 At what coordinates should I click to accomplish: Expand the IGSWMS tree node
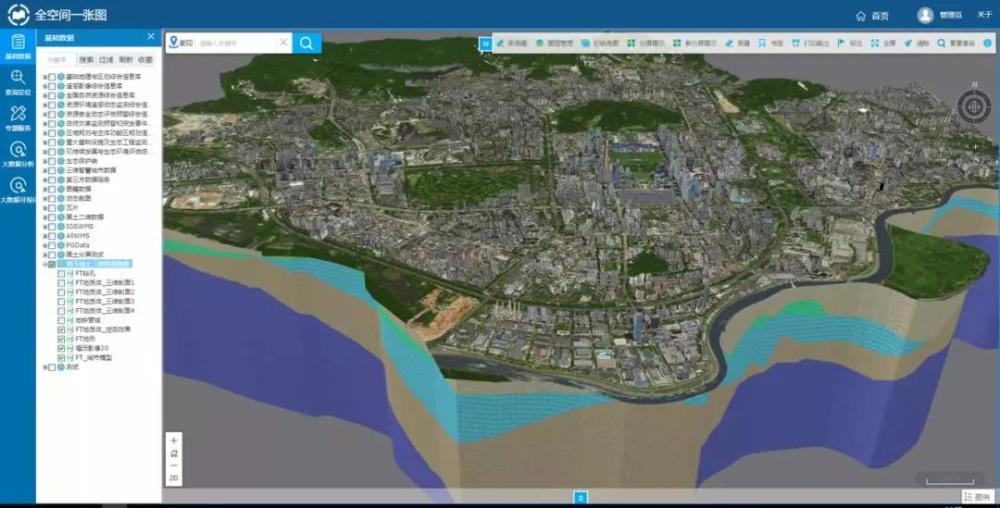[45, 226]
